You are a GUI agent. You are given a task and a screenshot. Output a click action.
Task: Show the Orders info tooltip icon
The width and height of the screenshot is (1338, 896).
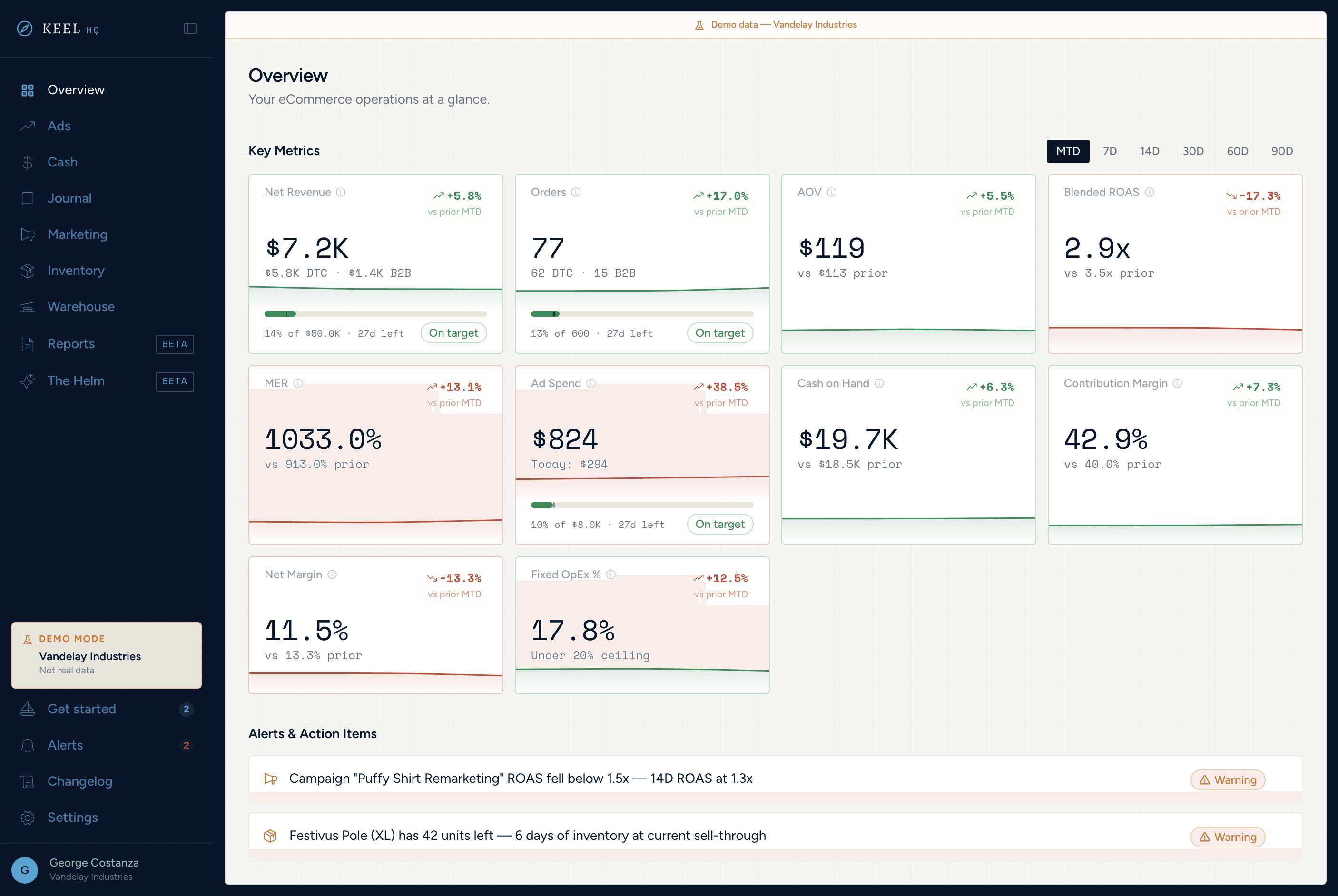pyautogui.click(x=576, y=192)
